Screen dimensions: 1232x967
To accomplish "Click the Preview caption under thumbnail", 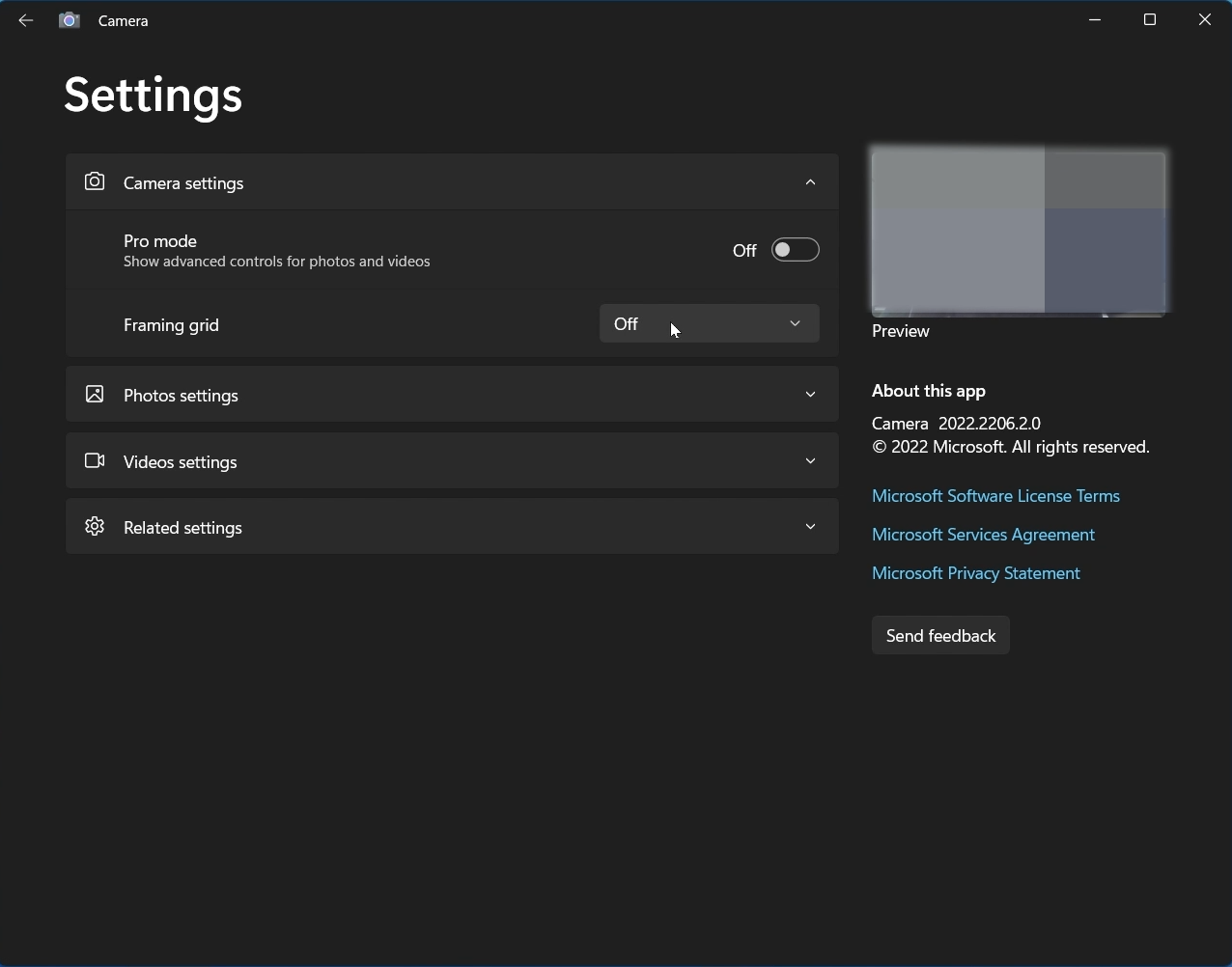I will tap(900, 331).
